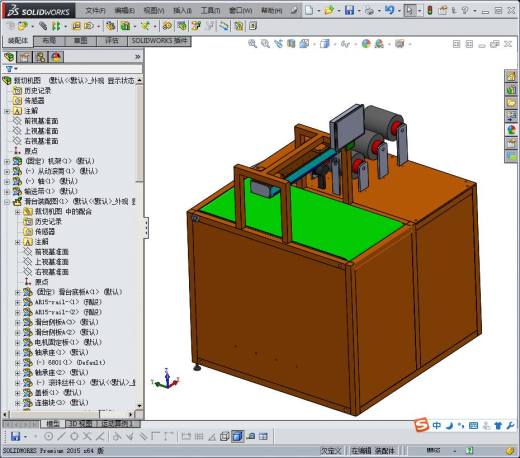Image resolution: width=520 pixels, height=458 pixels.
Task: Collapse the 滑台装配图 subassembly tree node
Action: (x=7, y=202)
